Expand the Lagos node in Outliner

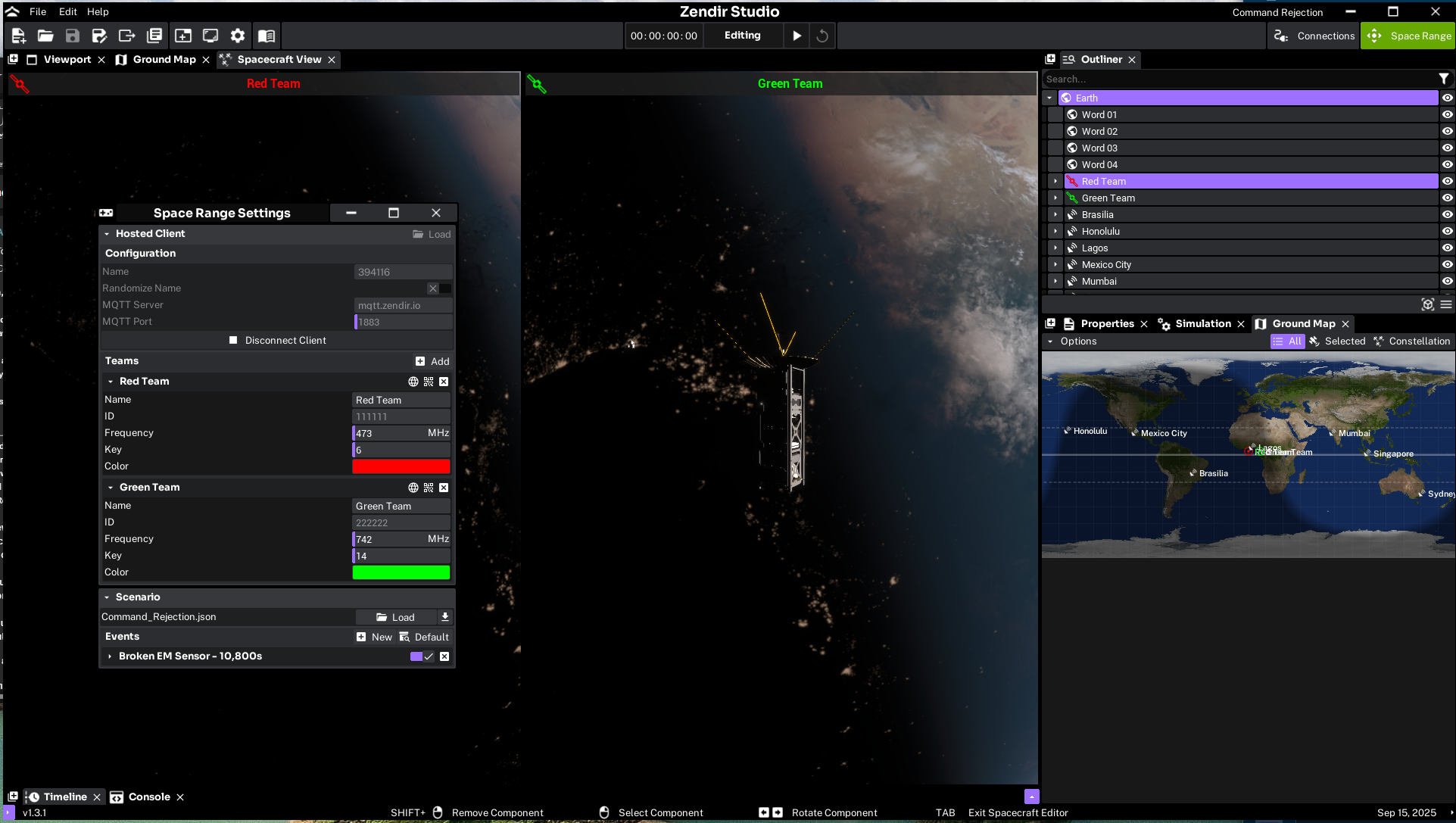[x=1055, y=248]
